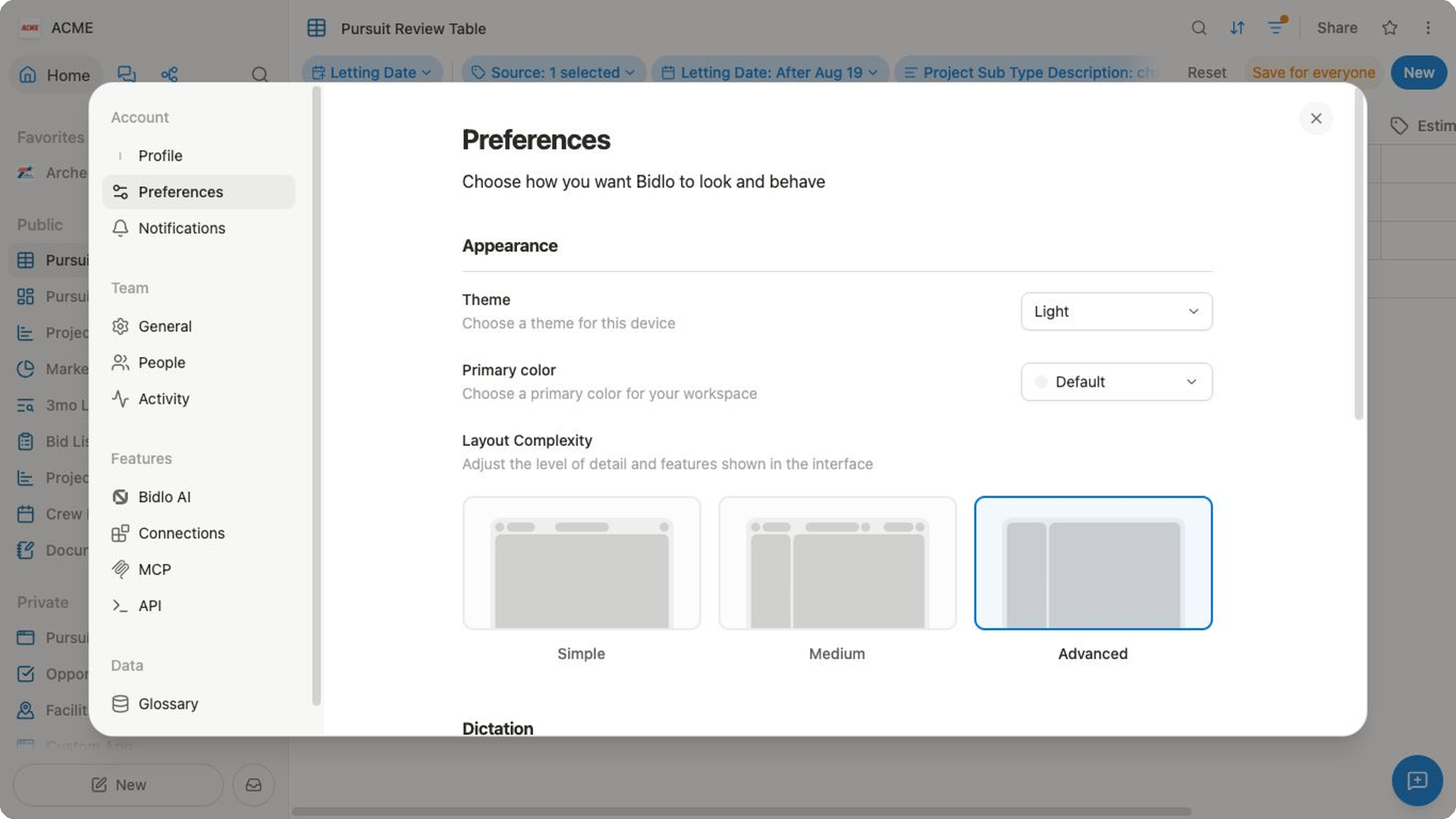Screen dimensions: 1456x819
Task: Open API feature settings
Action: pos(198,606)
